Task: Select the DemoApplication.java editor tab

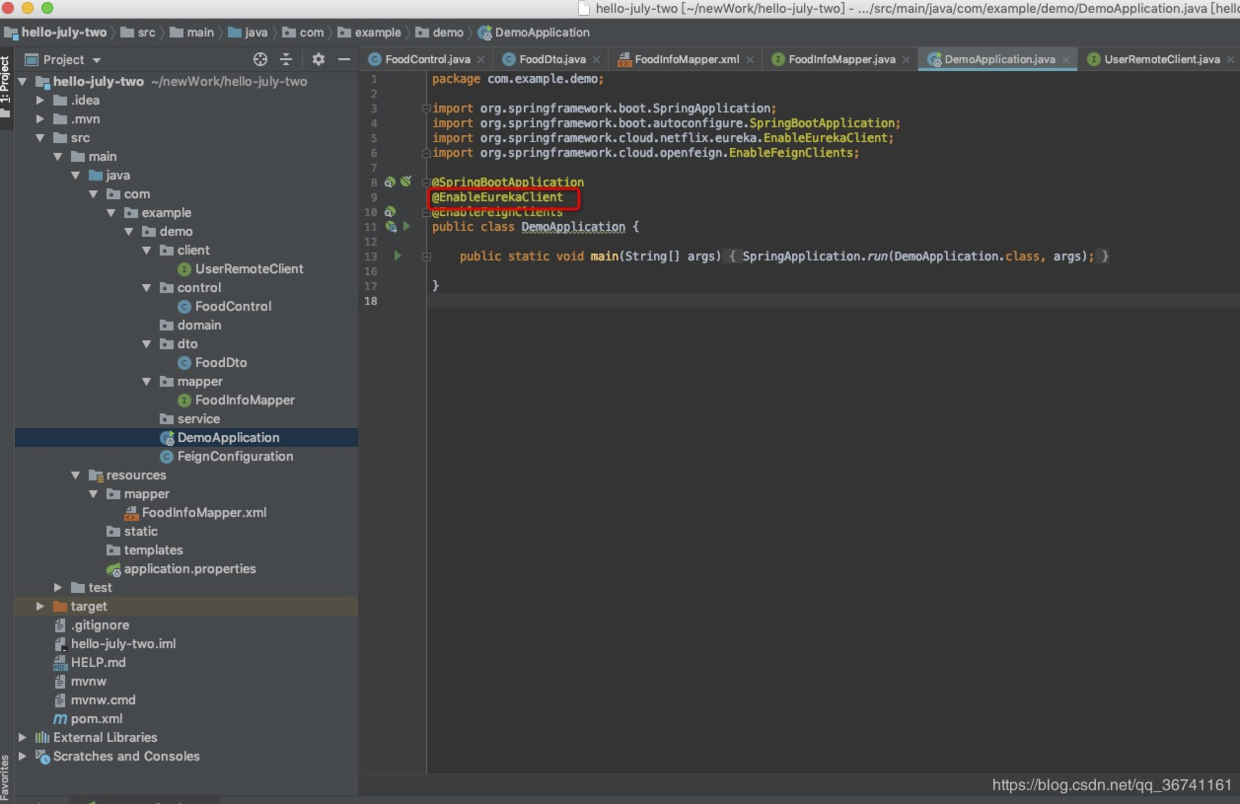Action: [999, 59]
